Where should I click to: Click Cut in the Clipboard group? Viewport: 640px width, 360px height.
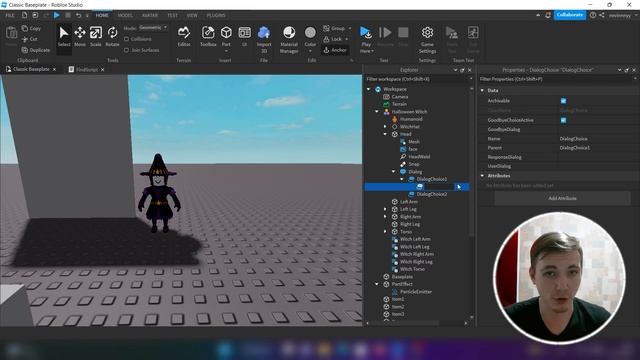coord(29,39)
